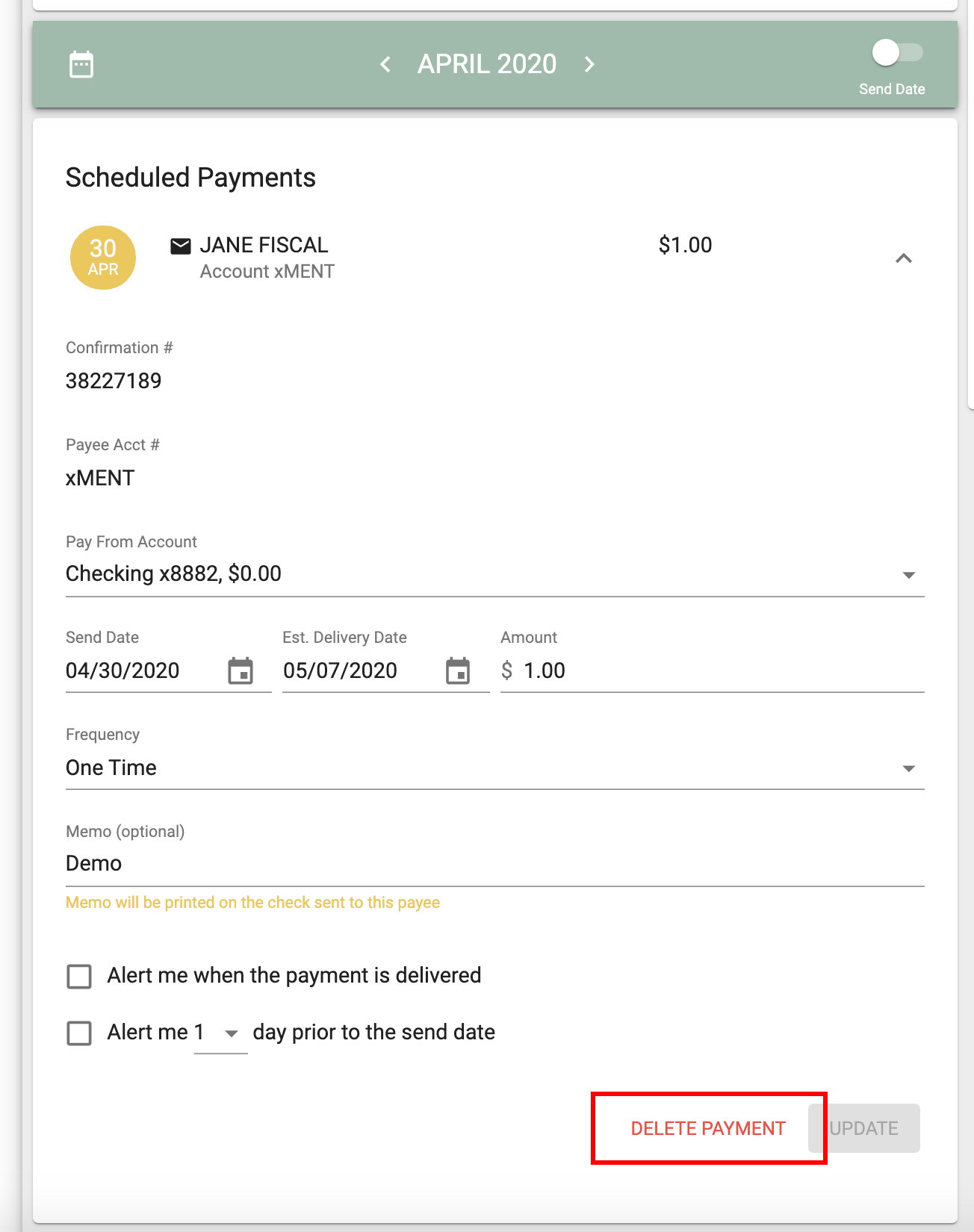Screen dimensions: 974x1232
Task: Go to previous month arrow
Action: pyautogui.click(x=385, y=64)
